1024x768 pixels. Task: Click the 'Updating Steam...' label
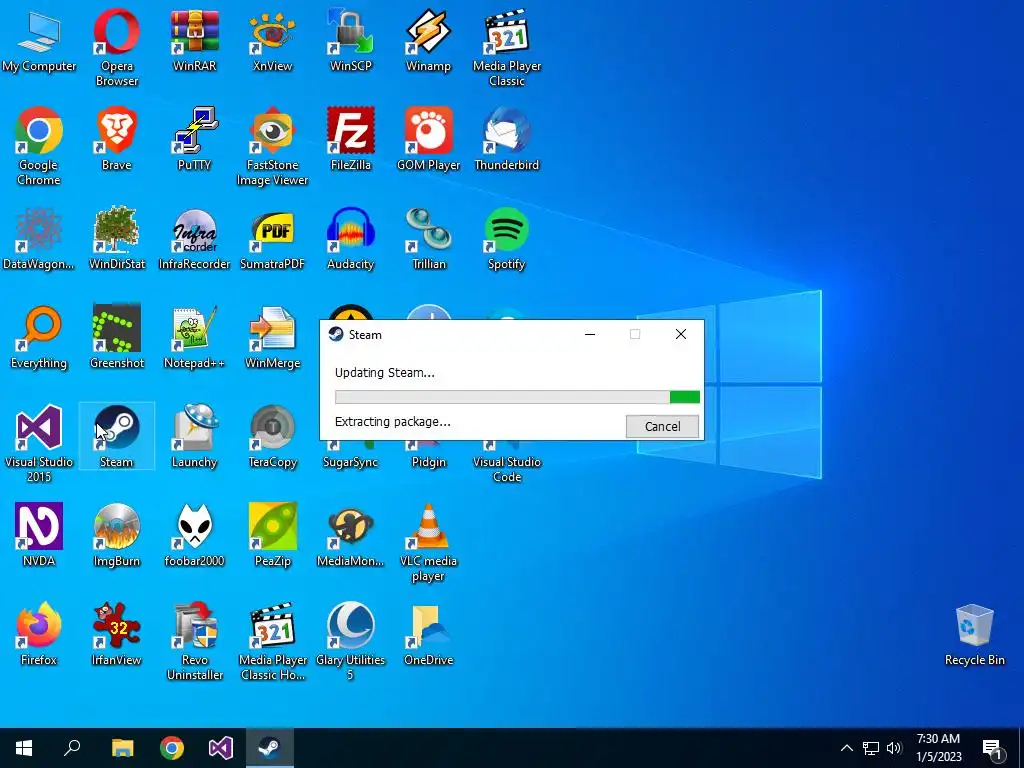tap(385, 373)
